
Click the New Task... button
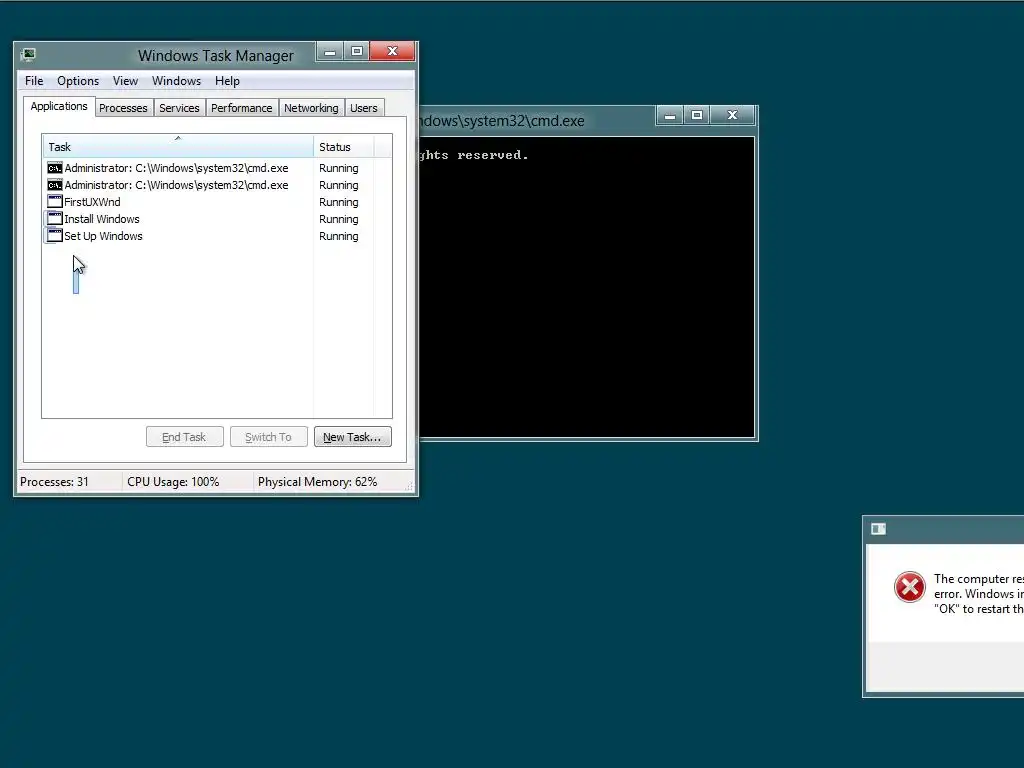(353, 437)
